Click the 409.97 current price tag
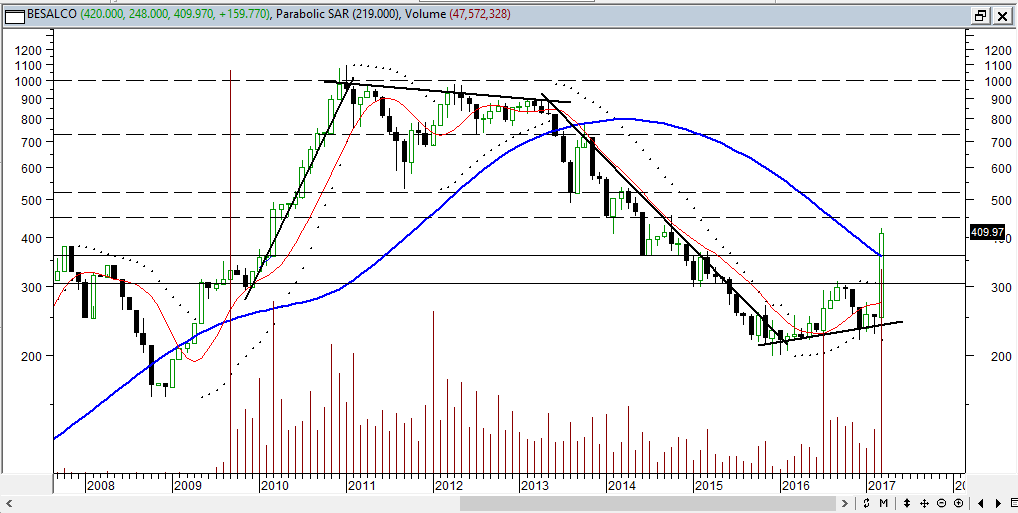1018x513 pixels. pyautogui.click(x=987, y=232)
